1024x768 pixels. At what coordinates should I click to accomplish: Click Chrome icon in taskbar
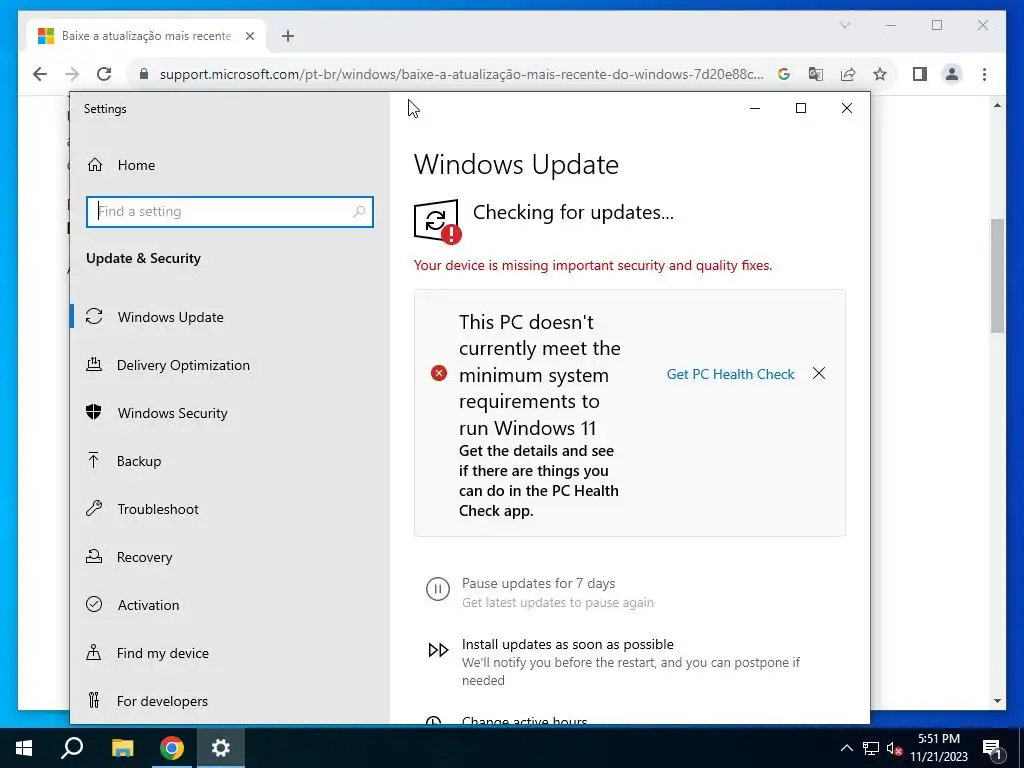pyautogui.click(x=172, y=748)
